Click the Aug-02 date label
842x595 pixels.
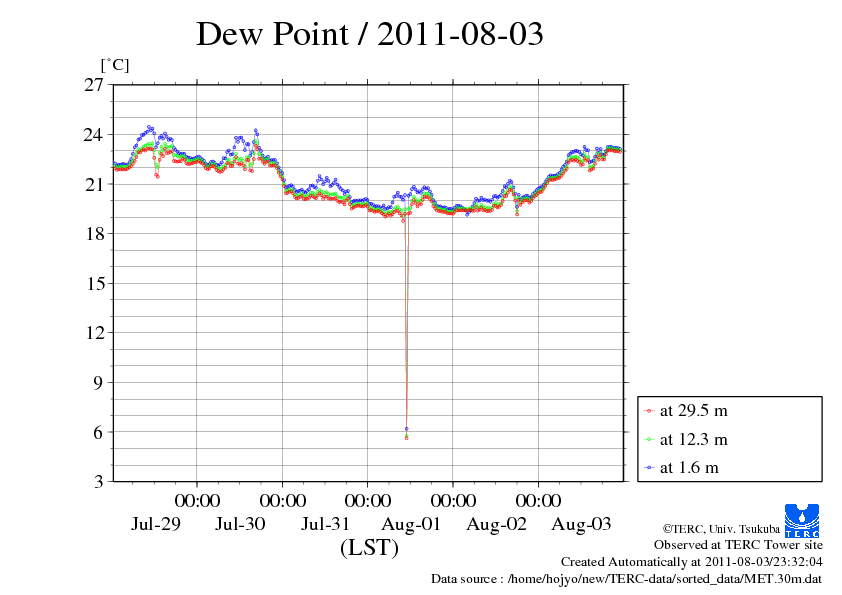497,524
